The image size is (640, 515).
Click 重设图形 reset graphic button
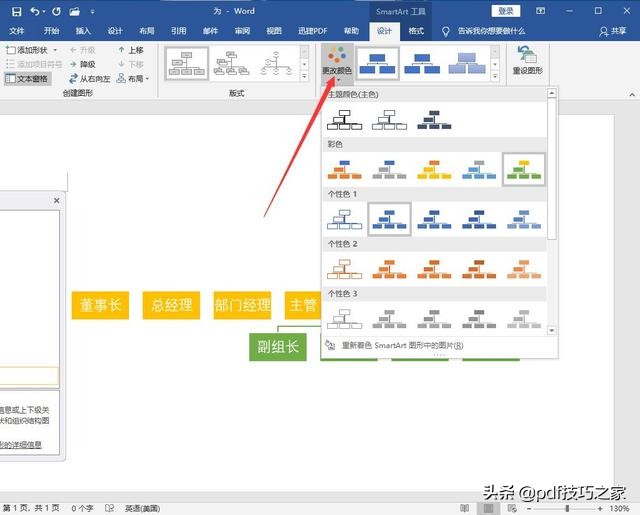[528, 61]
